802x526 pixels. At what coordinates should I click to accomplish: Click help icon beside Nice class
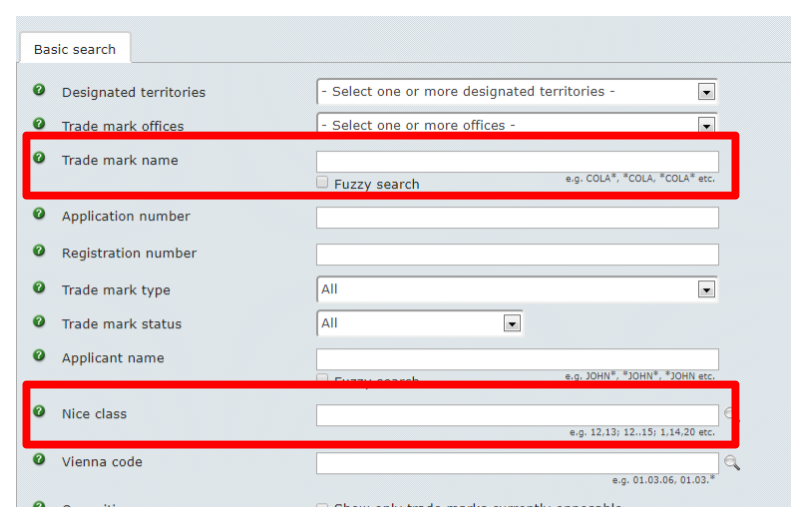click(x=39, y=411)
